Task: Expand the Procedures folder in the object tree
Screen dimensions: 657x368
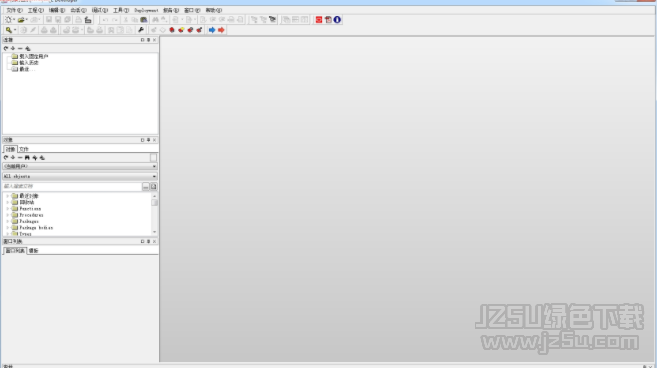Action: (8, 215)
